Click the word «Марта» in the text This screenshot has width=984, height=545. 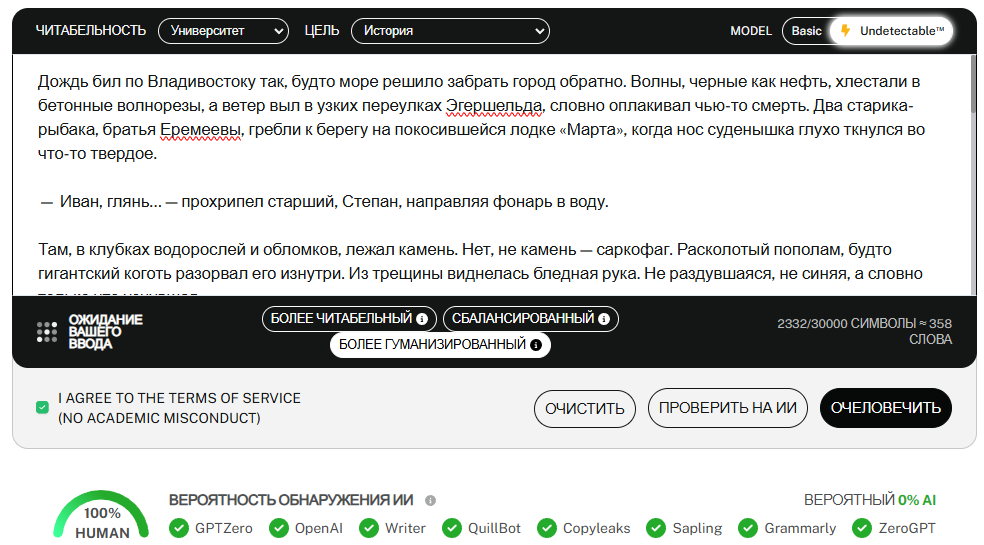click(x=592, y=129)
